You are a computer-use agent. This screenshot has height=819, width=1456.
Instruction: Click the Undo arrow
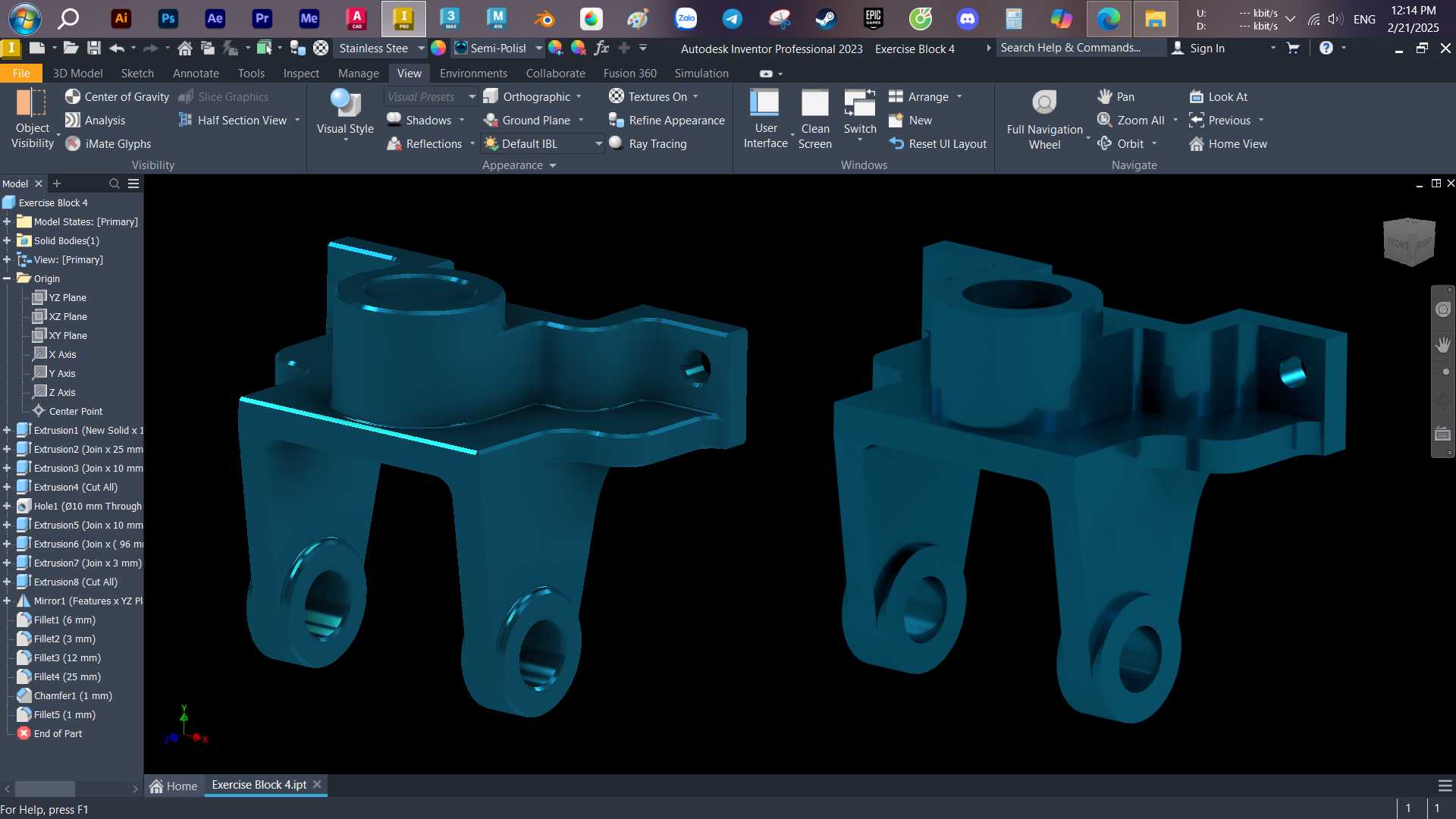coord(116,48)
